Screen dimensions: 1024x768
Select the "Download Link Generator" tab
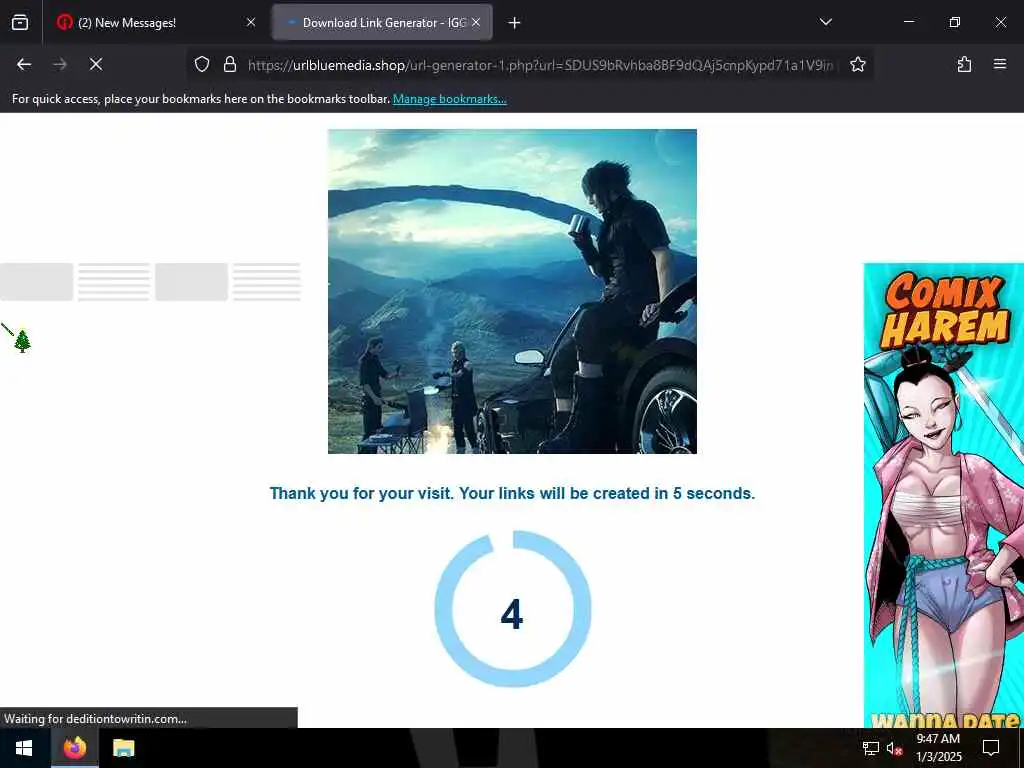(x=383, y=23)
